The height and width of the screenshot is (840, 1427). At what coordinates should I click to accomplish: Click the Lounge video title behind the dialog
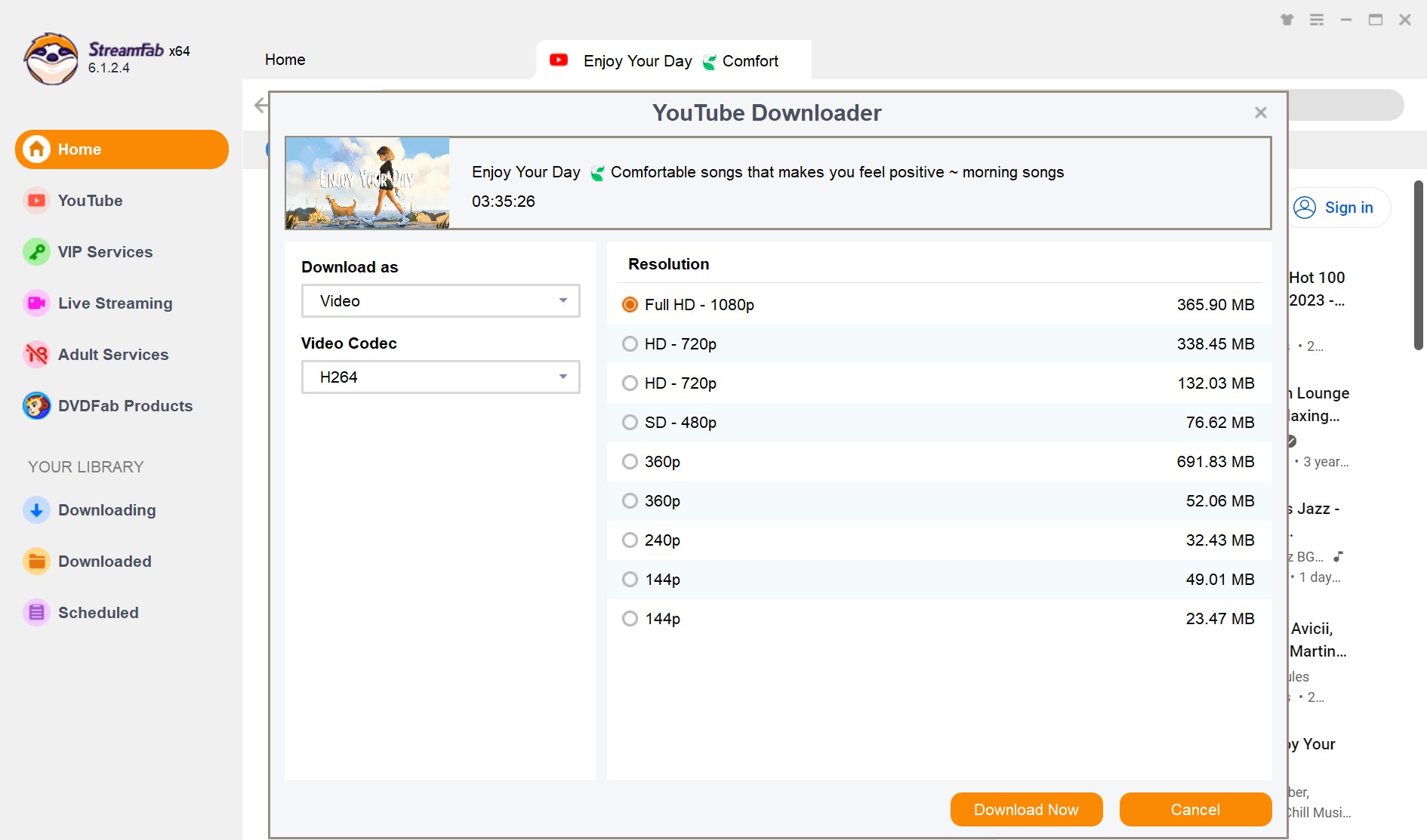click(1318, 405)
